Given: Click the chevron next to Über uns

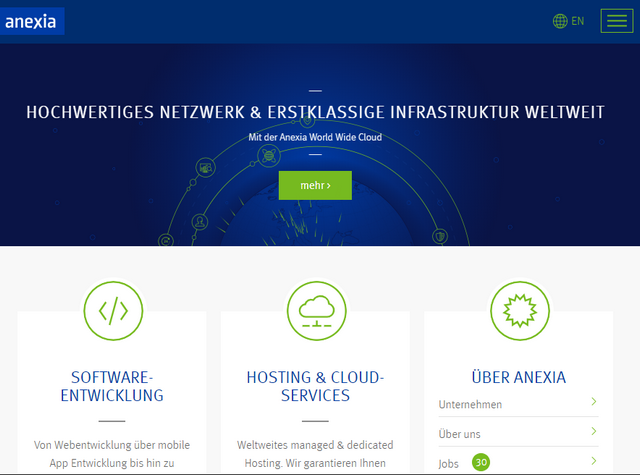Looking at the screenshot, I should pyautogui.click(x=594, y=431).
